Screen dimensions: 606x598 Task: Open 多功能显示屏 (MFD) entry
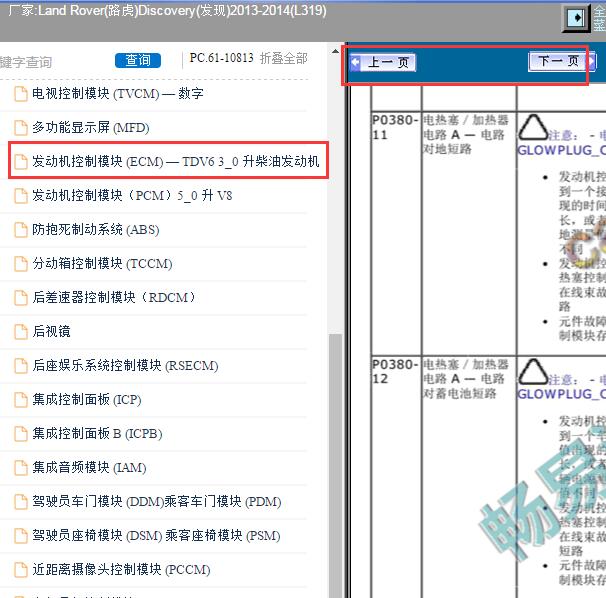[x=91, y=128]
